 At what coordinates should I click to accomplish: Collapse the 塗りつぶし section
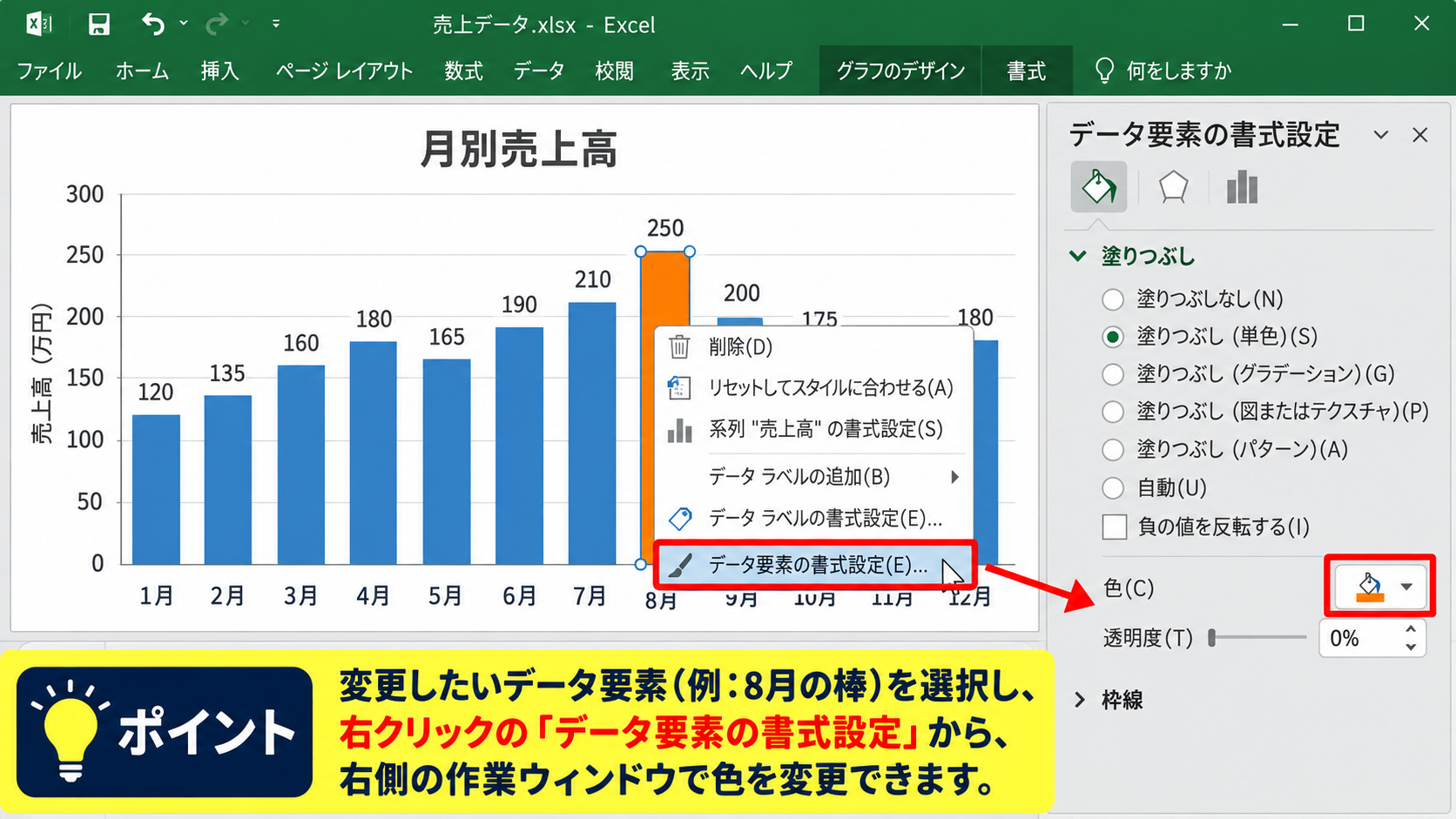(1078, 256)
